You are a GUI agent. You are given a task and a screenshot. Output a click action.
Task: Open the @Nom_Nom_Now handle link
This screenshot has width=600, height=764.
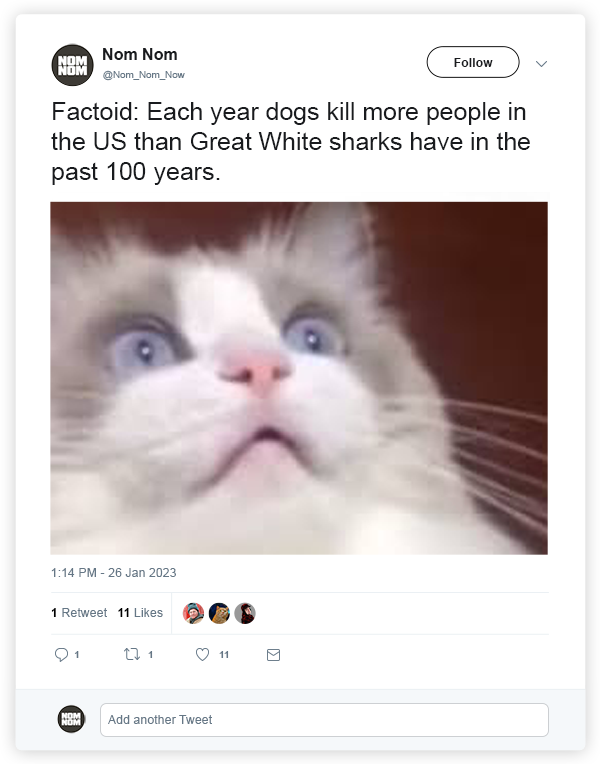(143, 75)
